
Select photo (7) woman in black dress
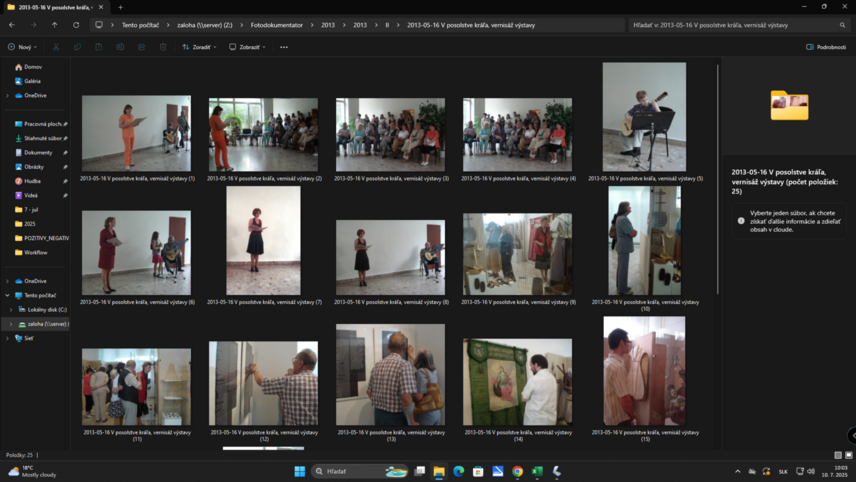click(263, 241)
